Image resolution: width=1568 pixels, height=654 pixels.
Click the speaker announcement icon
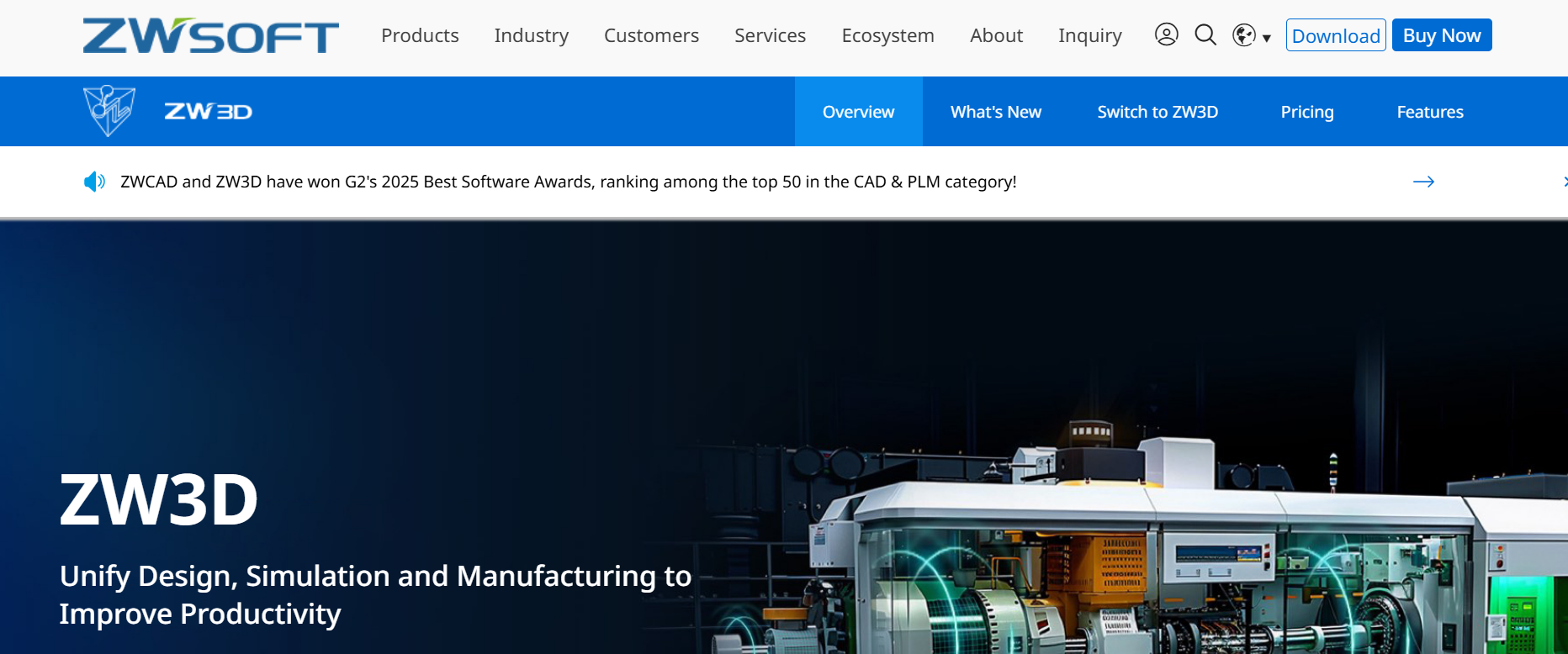(94, 182)
